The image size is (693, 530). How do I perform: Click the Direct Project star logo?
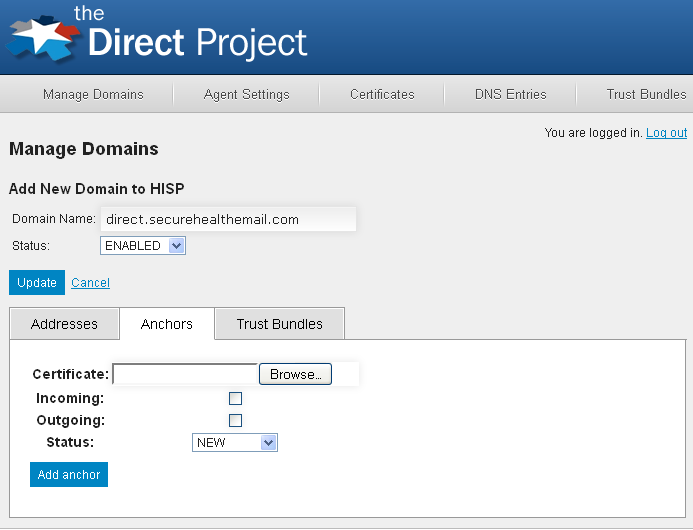[x=42, y=38]
